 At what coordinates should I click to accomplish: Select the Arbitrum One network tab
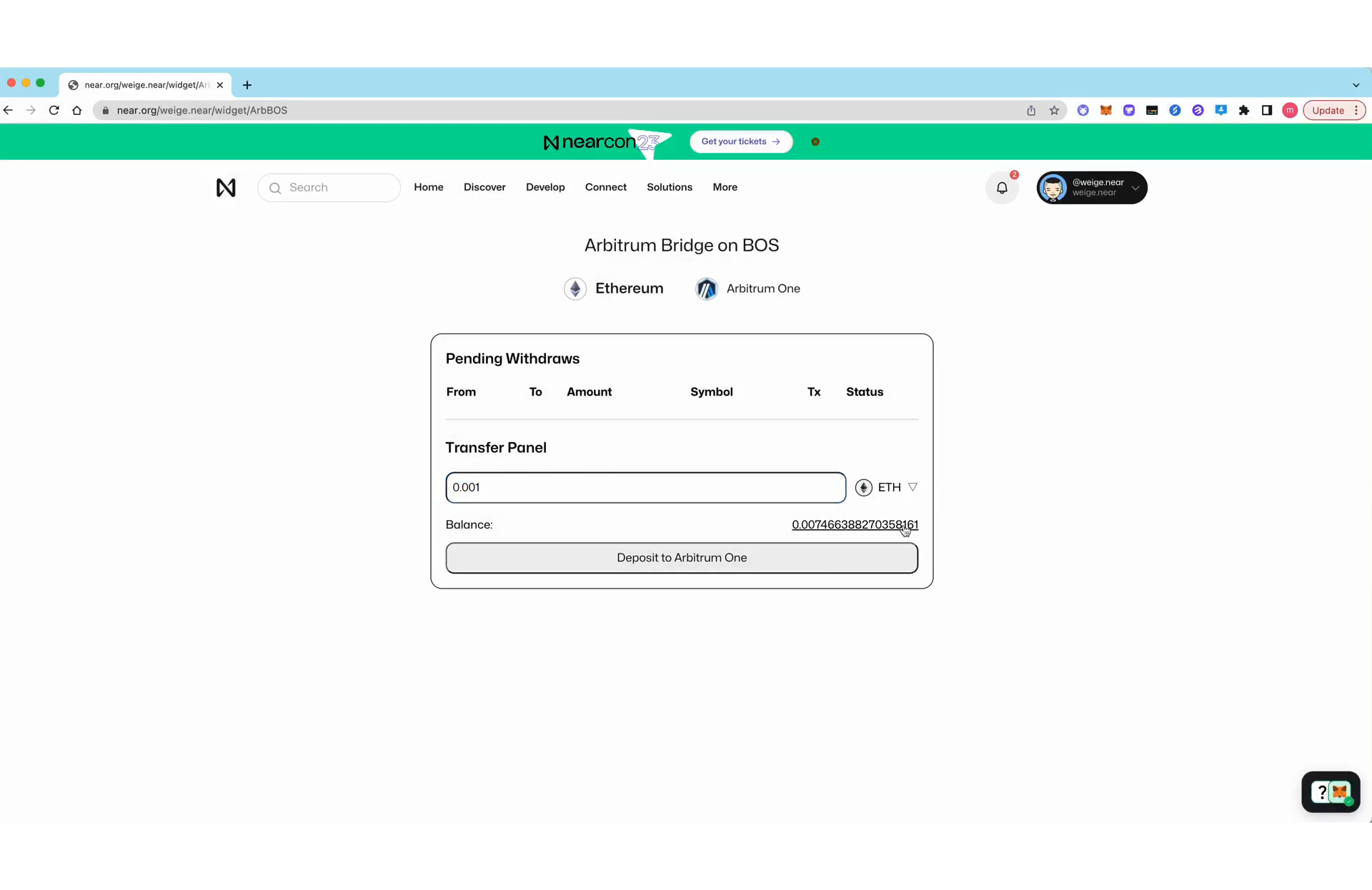pos(748,289)
